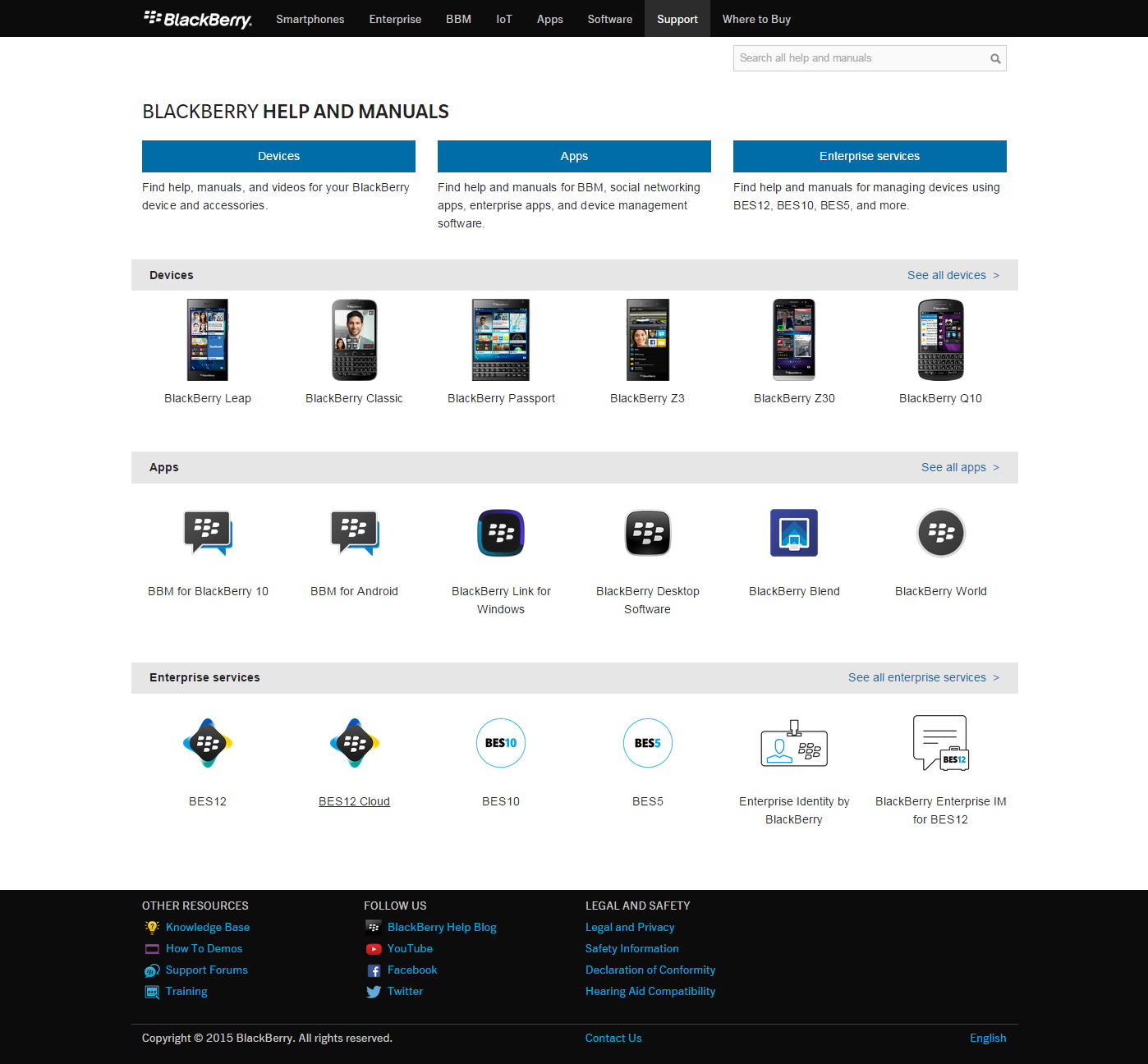The width and height of the screenshot is (1148, 1064).
Task: Click the blue Devices button
Action: coord(278,156)
